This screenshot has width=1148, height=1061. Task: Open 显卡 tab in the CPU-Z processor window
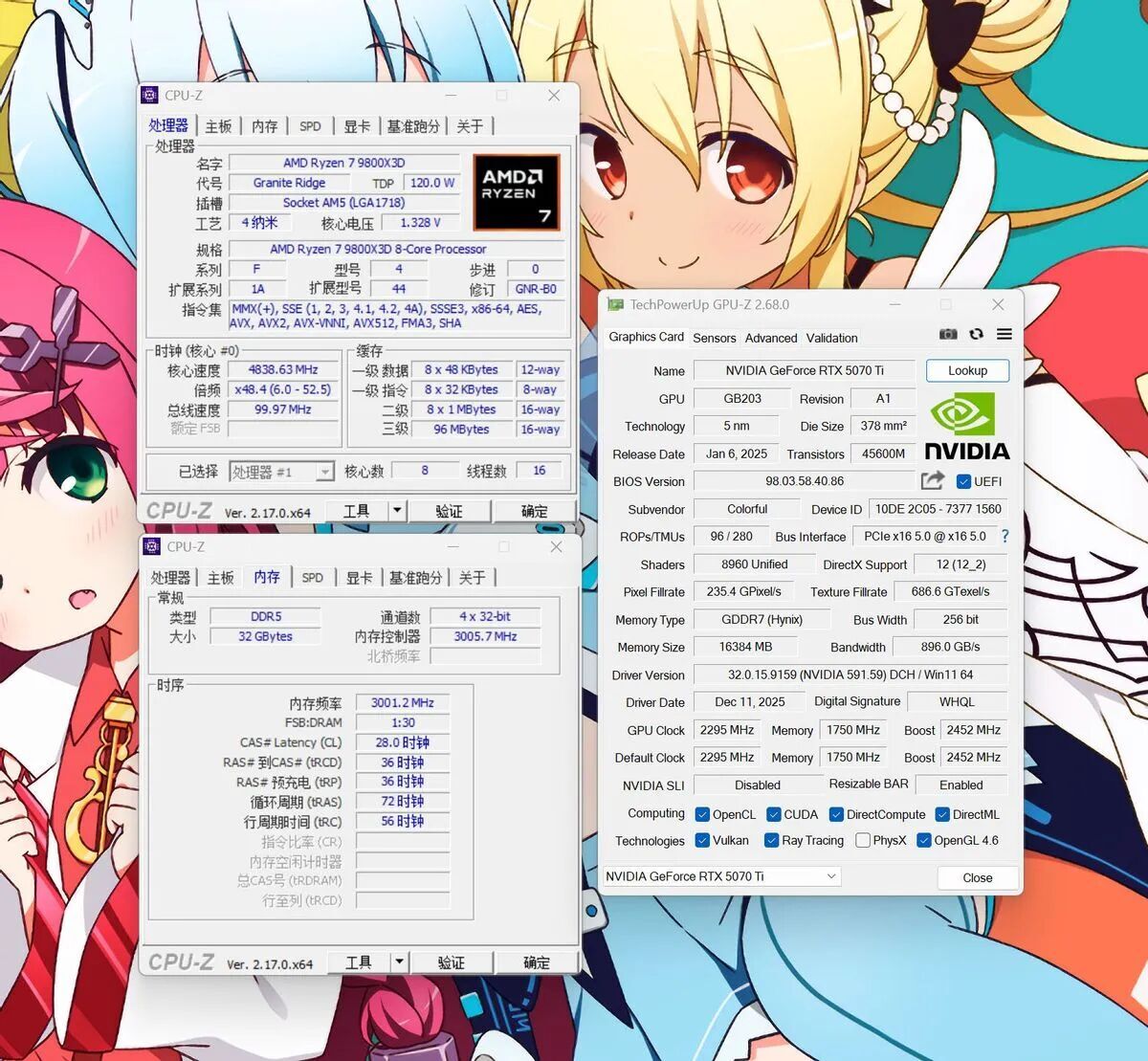[357, 126]
